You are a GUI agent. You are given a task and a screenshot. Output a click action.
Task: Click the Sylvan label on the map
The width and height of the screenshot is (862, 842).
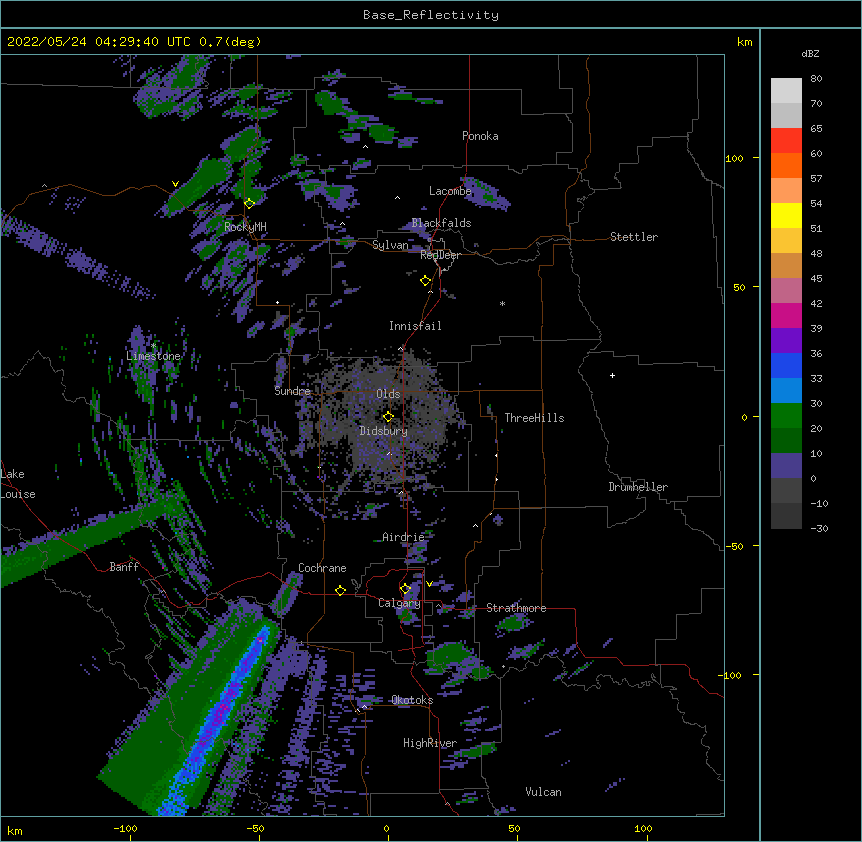390,245
